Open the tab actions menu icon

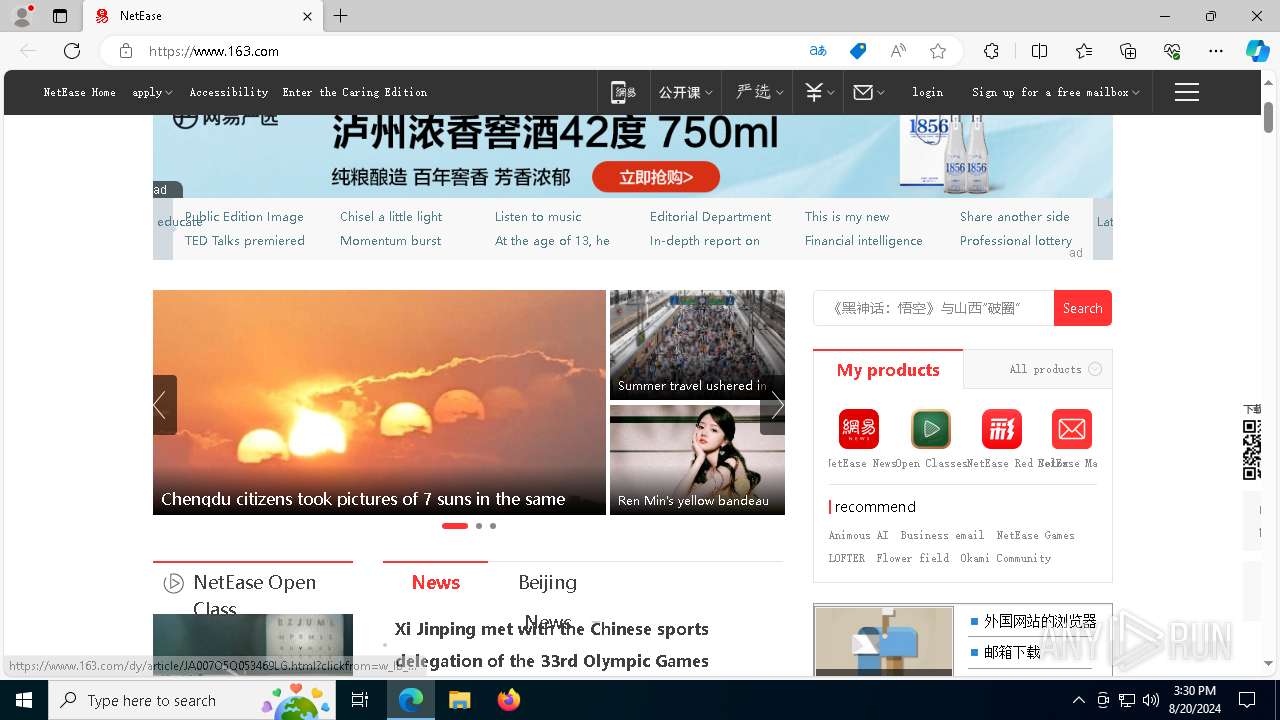point(60,16)
